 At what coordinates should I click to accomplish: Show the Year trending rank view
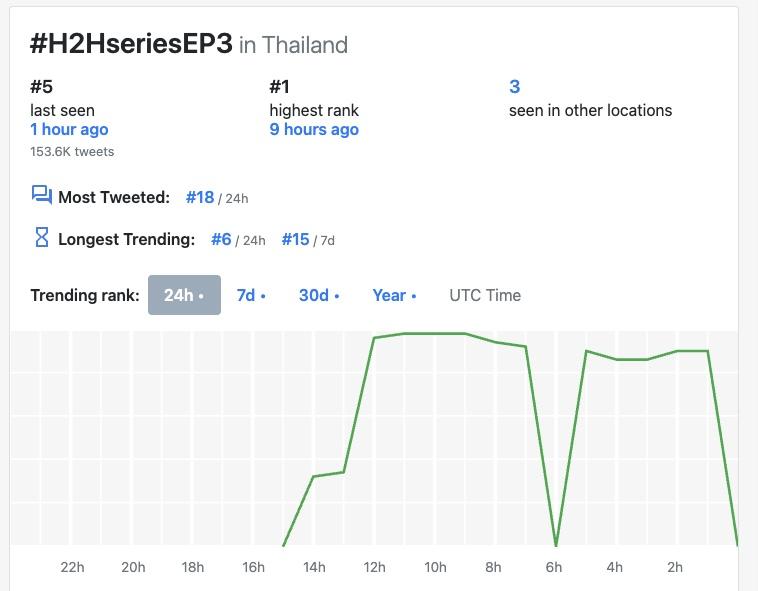point(394,295)
